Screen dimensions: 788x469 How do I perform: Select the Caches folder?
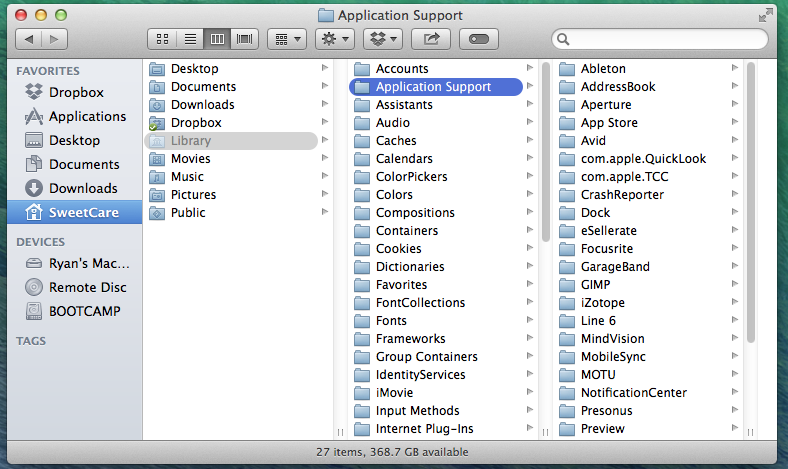point(396,141)
